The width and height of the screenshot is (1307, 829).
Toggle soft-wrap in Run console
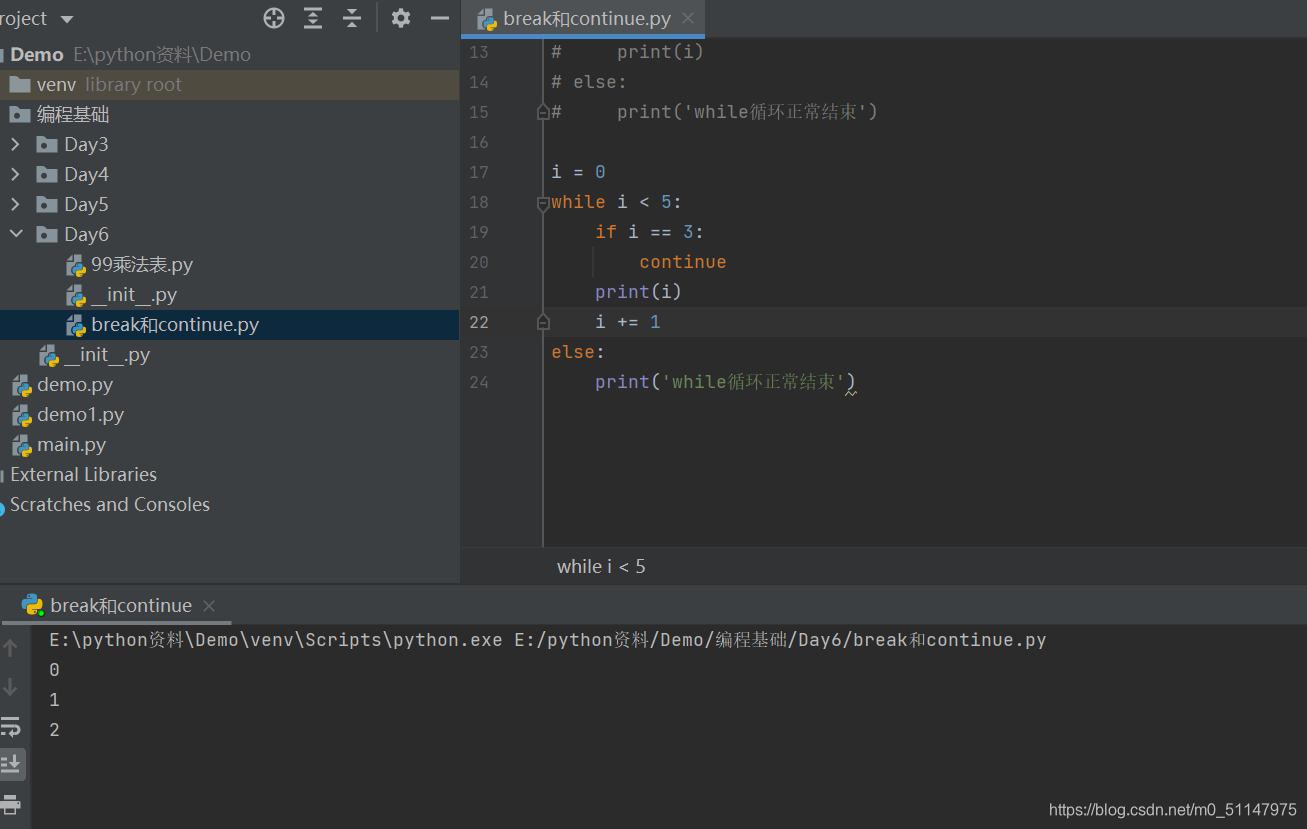[11, 726]
